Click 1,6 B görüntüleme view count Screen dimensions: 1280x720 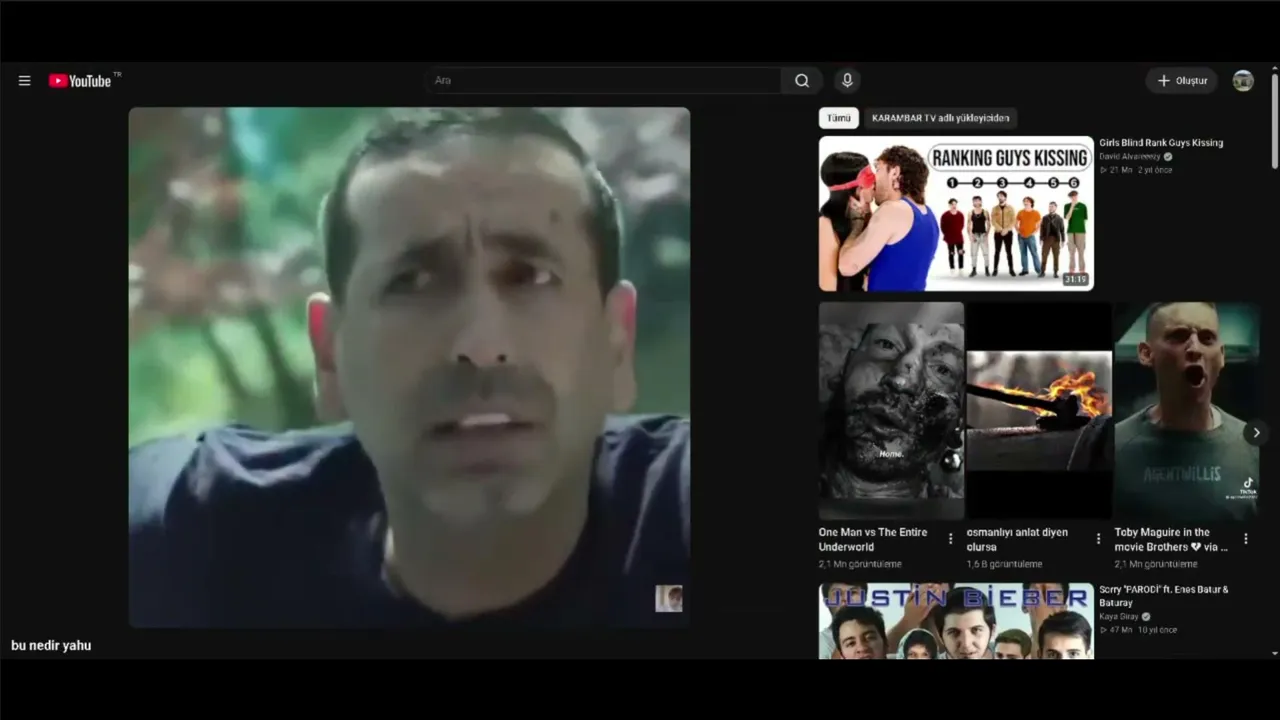(x=1004, y=565)
